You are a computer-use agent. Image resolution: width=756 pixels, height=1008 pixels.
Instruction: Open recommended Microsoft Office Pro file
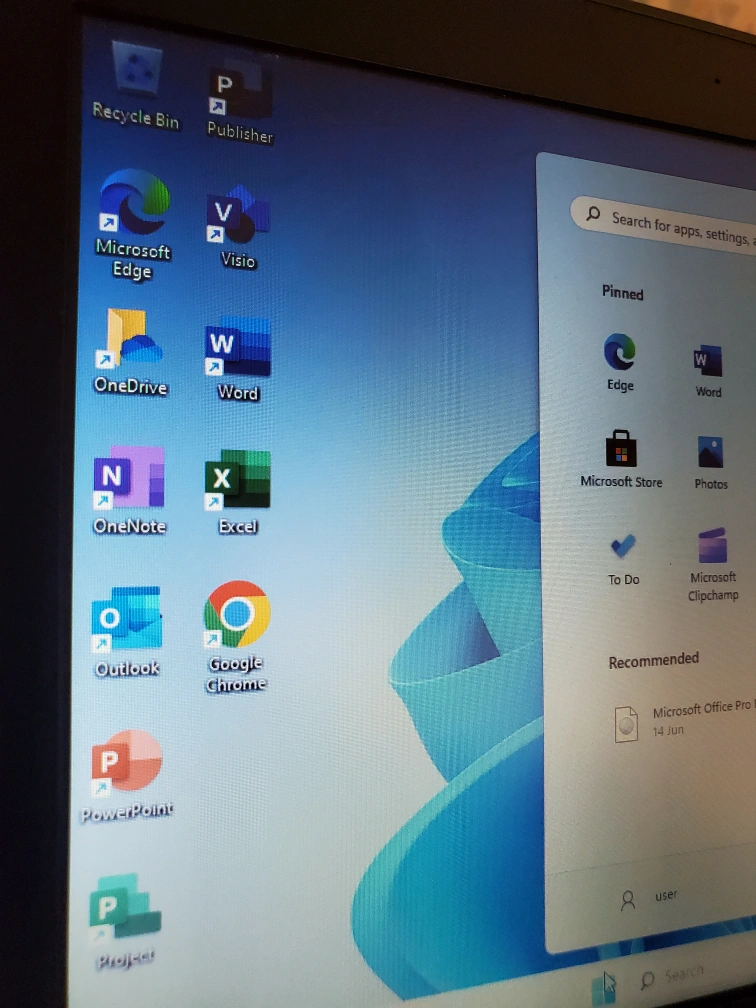[685, 720]
